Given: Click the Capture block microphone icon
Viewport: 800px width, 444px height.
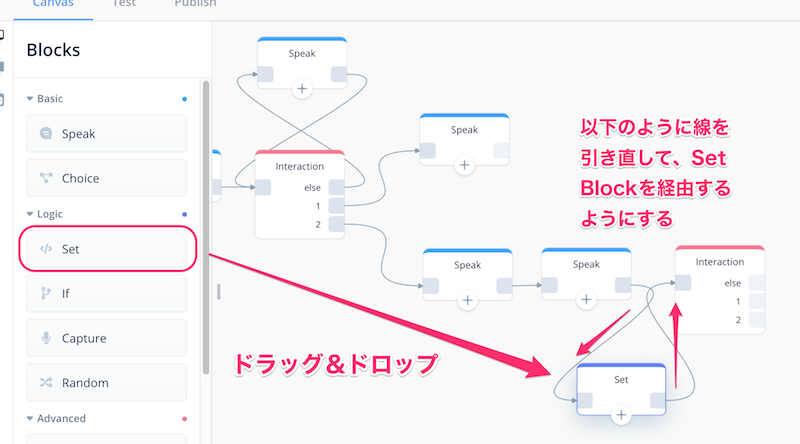Looking at the screenshot, I should (x=46, y=338).
